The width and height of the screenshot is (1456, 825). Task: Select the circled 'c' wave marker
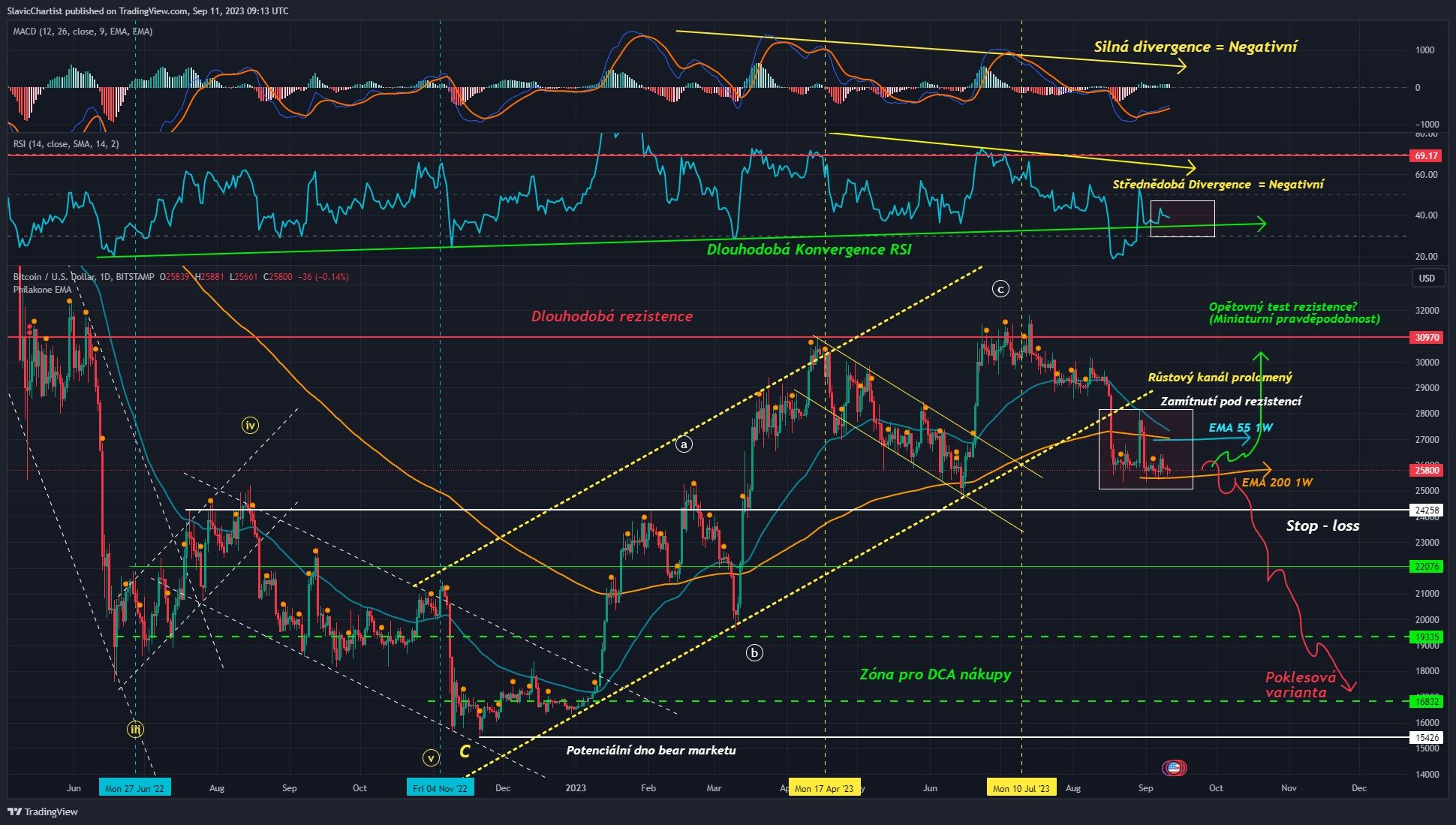(x=1000, y=288)
